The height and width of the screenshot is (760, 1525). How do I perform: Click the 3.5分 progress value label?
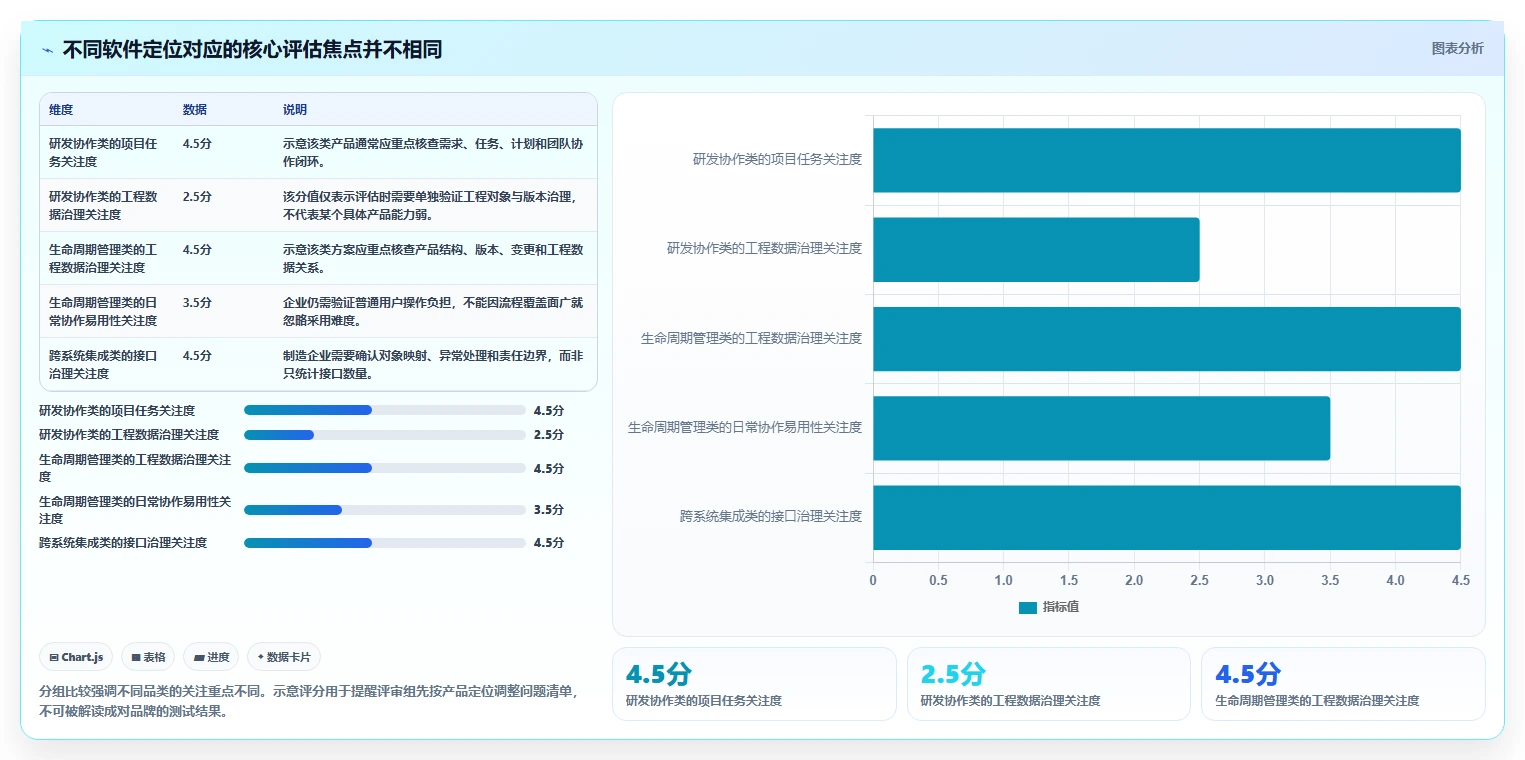click(x=549, y=510)
